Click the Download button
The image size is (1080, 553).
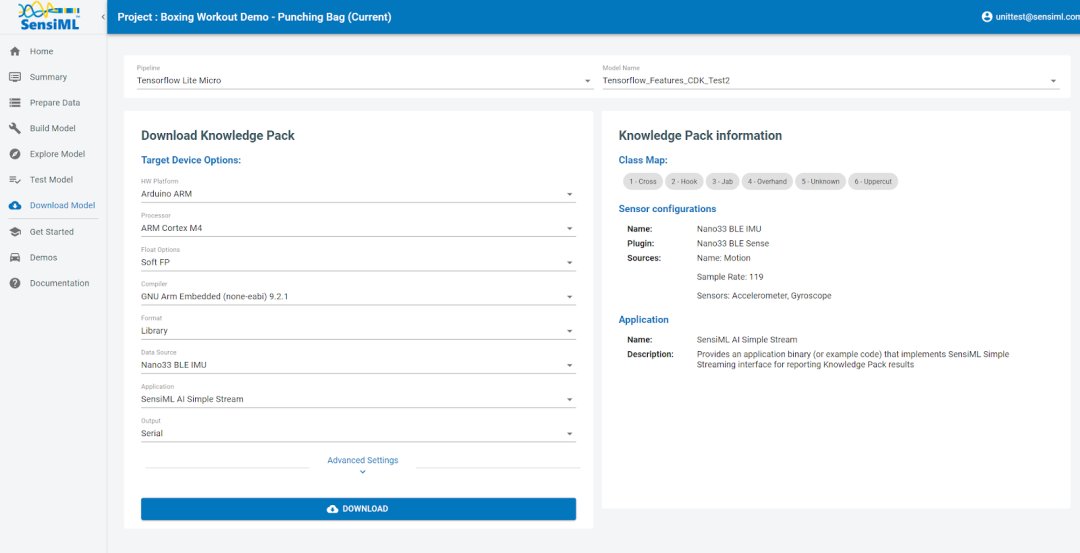tap(358, 509)
